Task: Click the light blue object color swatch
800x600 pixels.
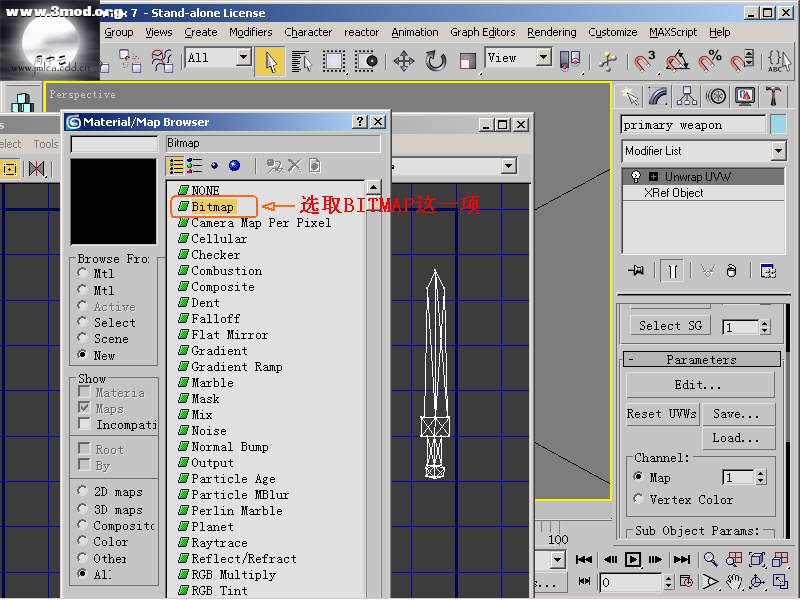Action: pos(778,125)
